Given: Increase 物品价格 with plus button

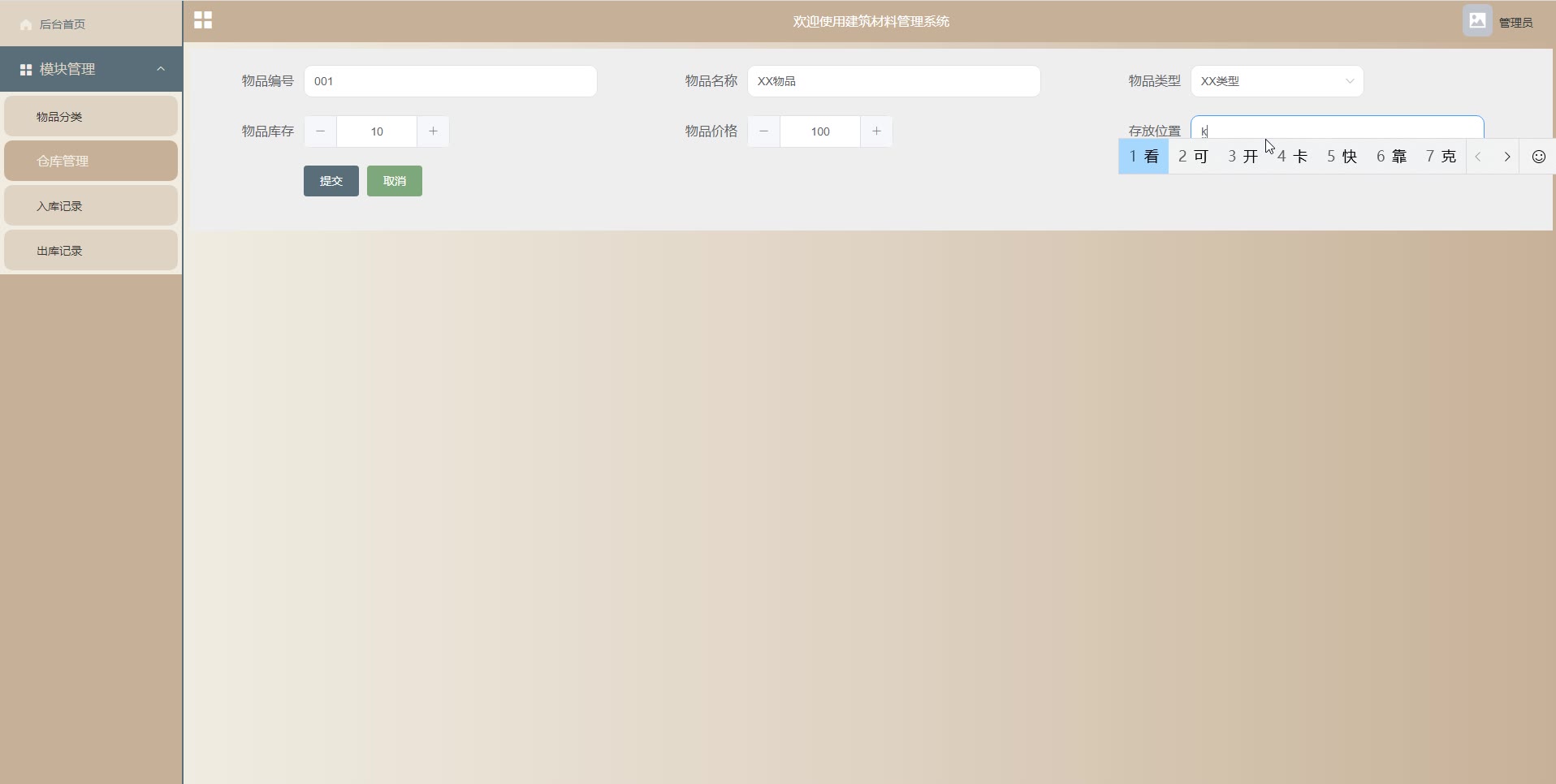Looking at the screenshot, I should 876,131.
